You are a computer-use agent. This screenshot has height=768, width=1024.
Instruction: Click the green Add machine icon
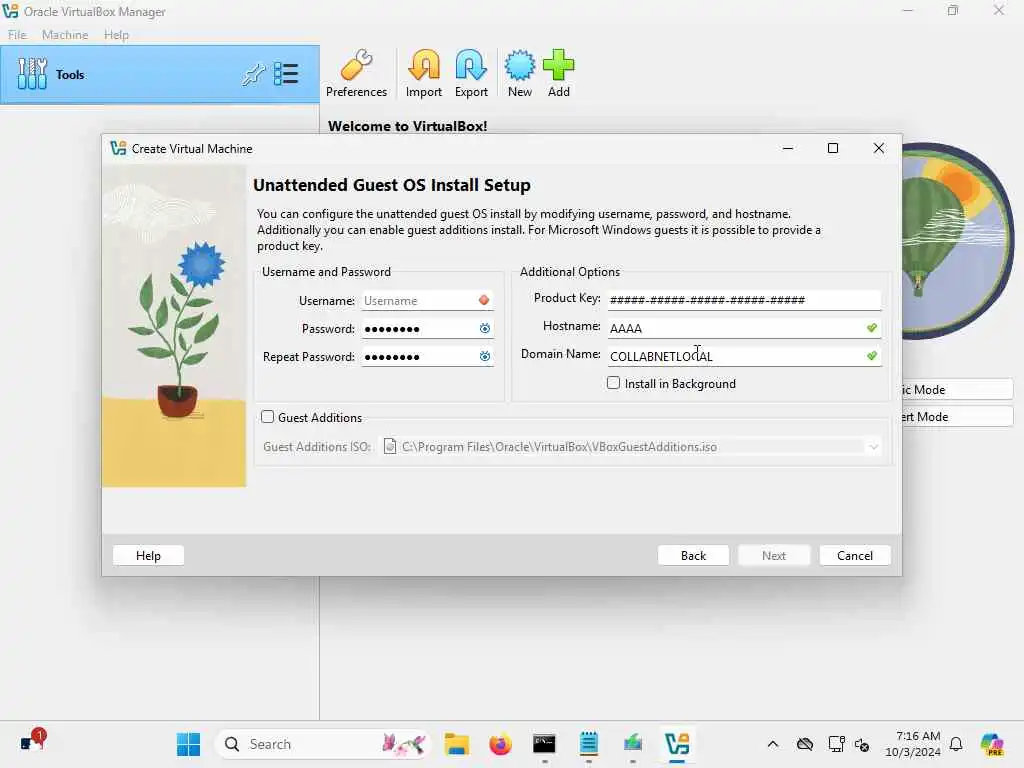tap(558, 74)
